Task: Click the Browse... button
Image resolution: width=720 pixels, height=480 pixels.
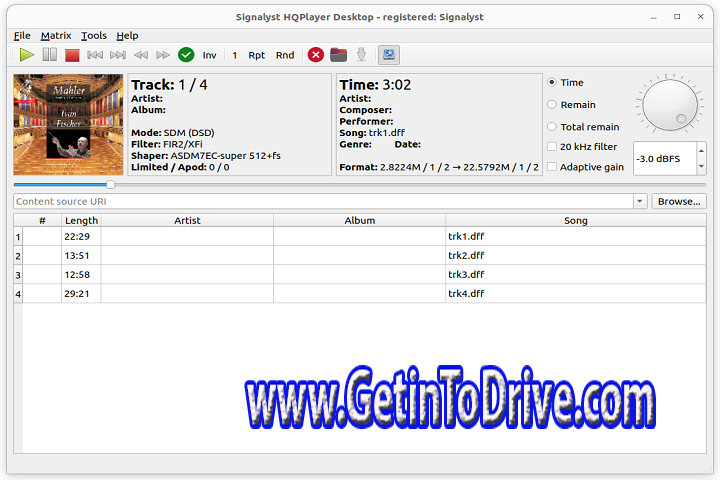Action: point(679,201)
